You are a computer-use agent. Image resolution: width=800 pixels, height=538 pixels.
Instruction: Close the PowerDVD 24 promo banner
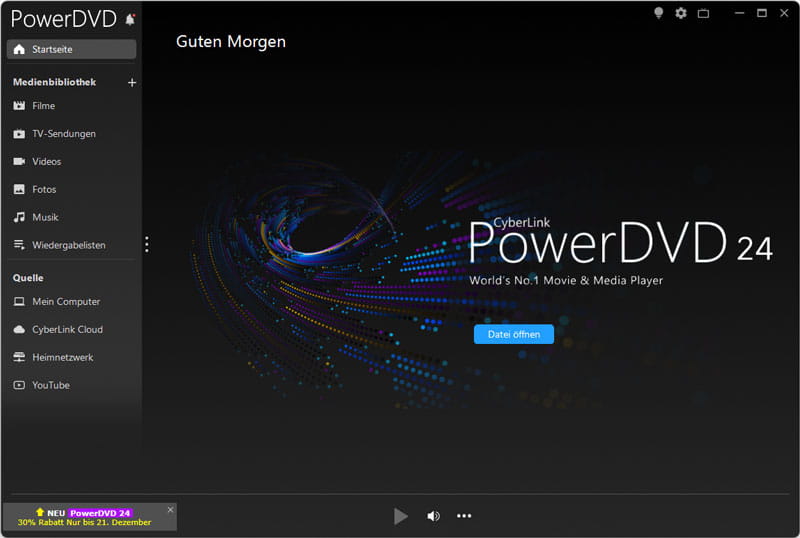pos(170,509)
